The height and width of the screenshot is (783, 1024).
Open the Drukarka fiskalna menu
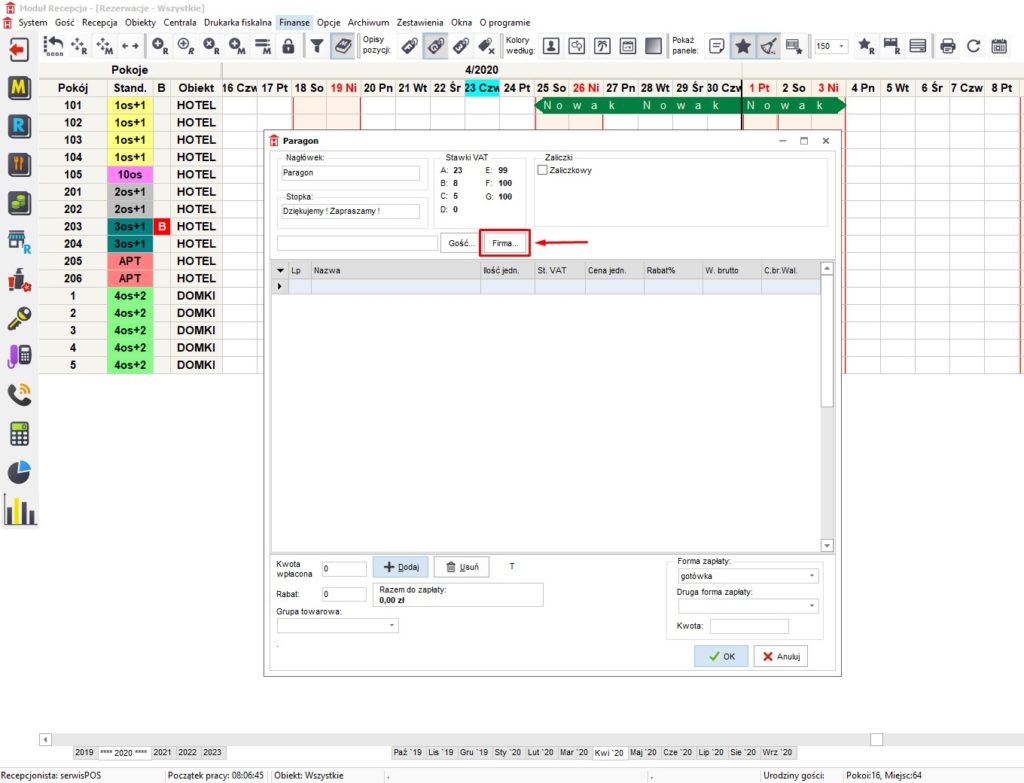coord(237,22)
